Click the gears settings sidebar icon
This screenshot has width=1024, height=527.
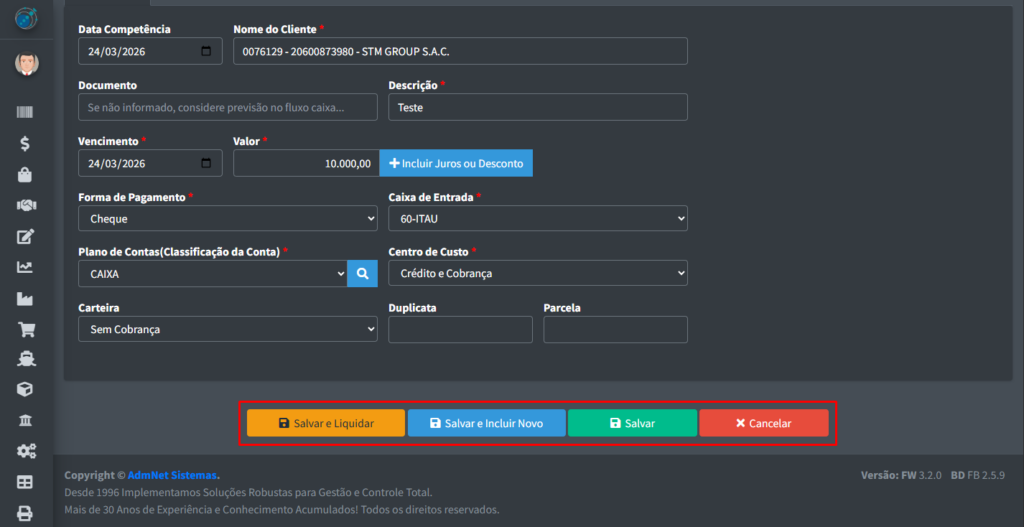25,451
